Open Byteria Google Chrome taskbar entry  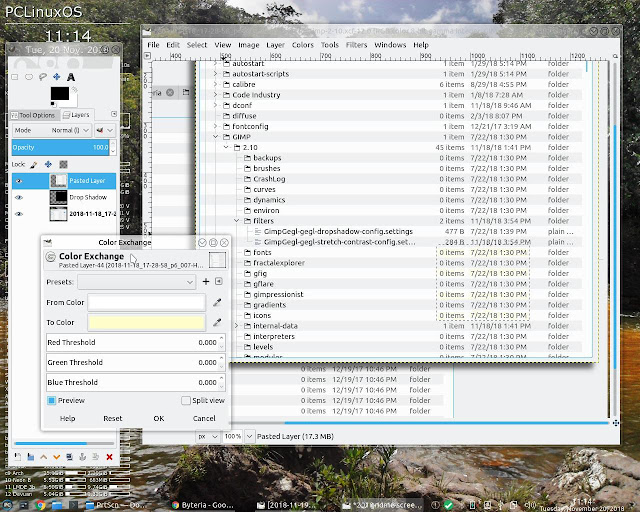202,505
